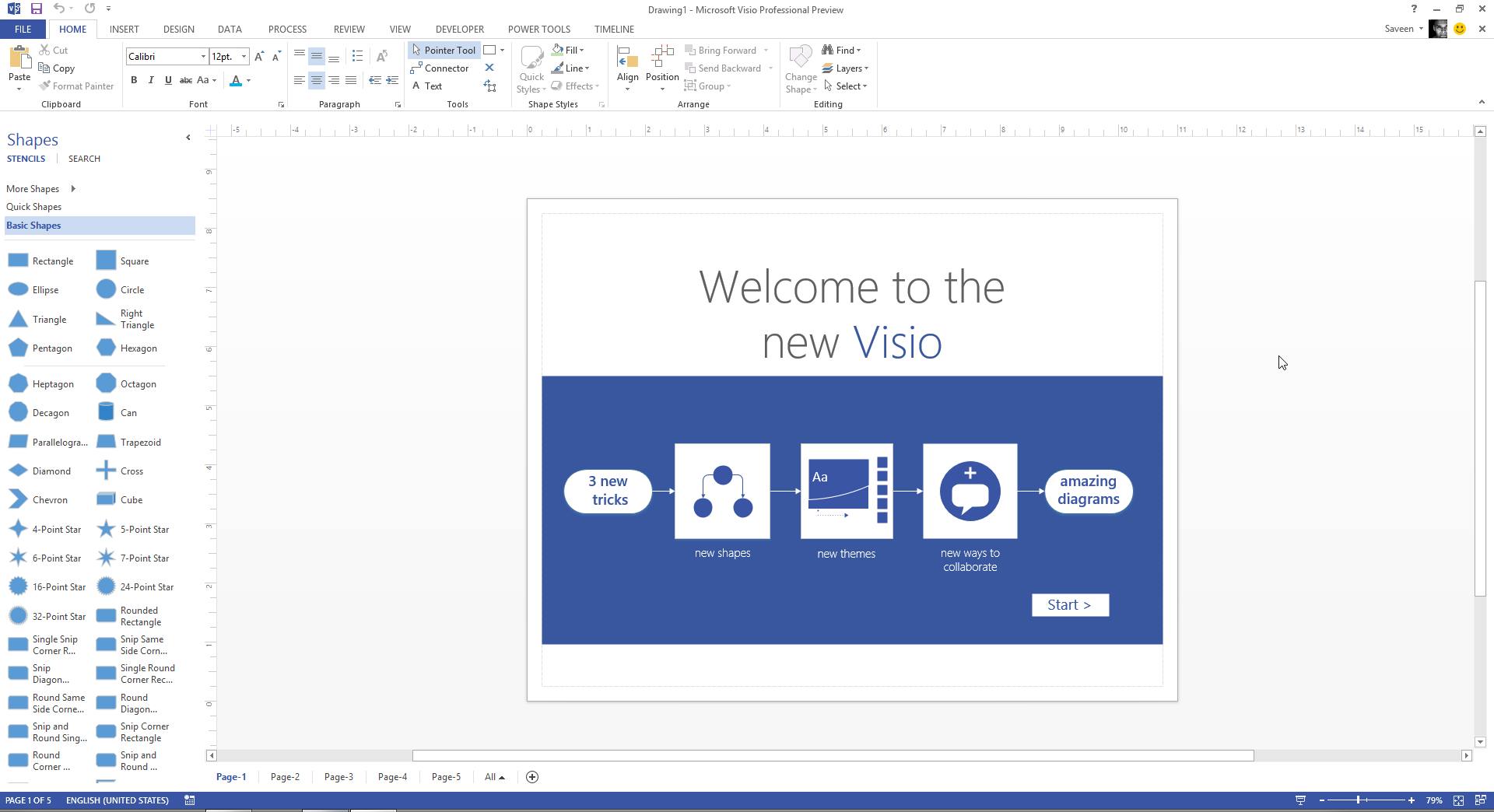Screen dimensions: 1494x812
Task: Switch to the REVIEW ribbon tab
Action: tap(349, 29)
